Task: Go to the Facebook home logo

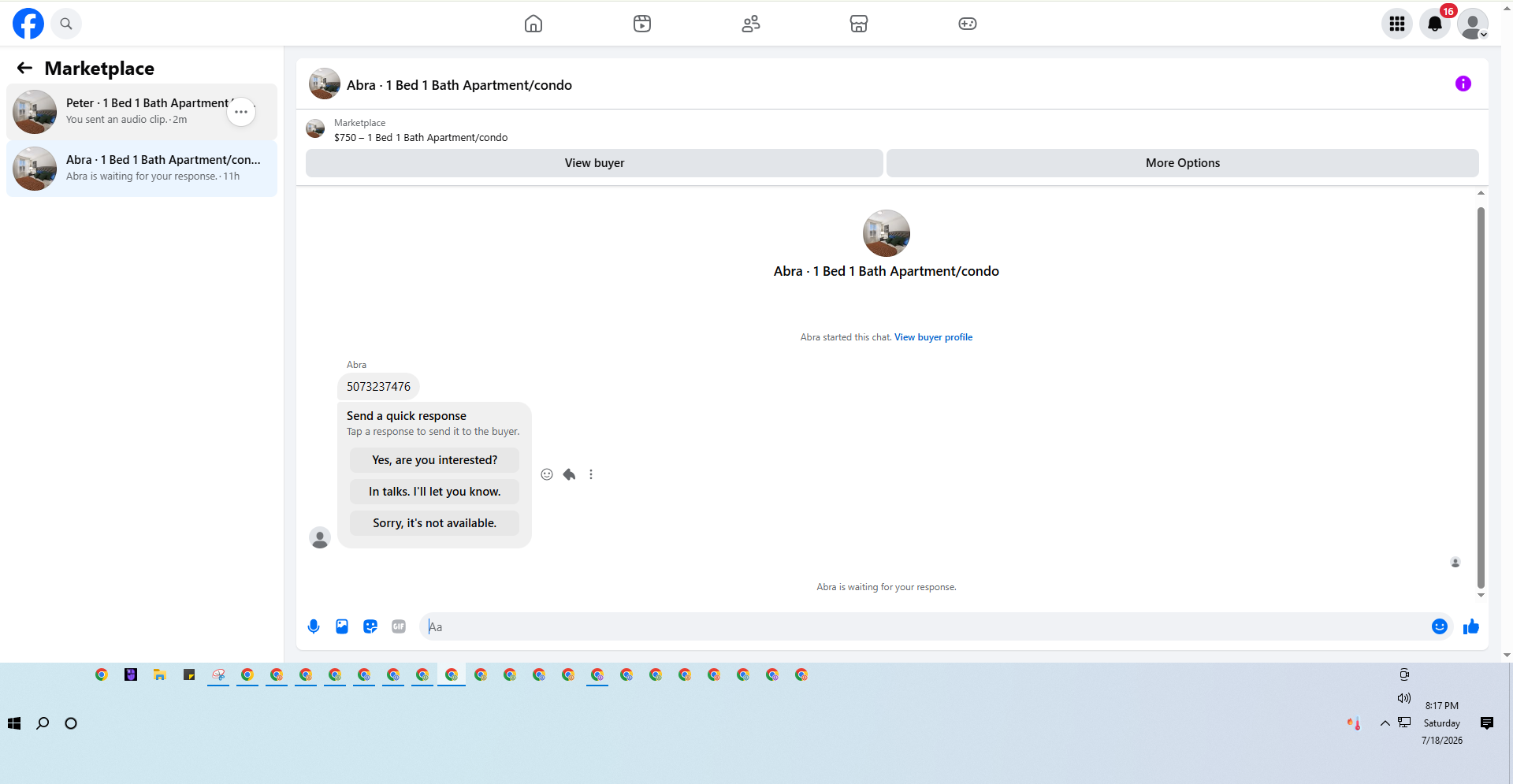Action: point(28,24)
